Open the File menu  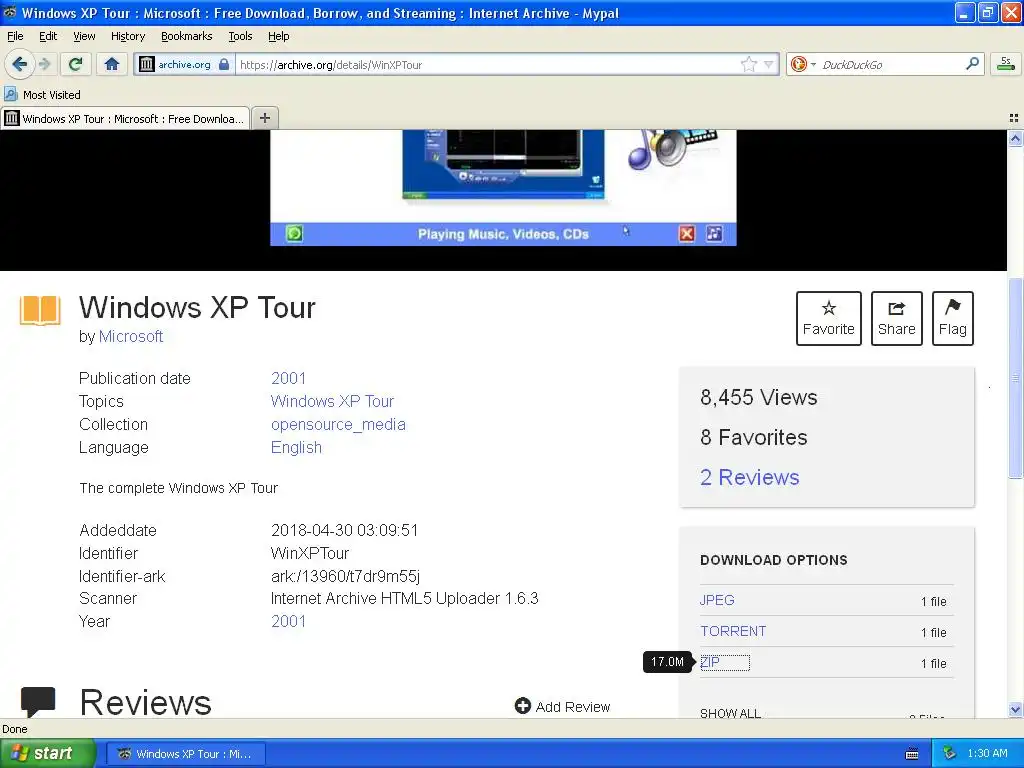pyautogui.click(x=15, y=36)
